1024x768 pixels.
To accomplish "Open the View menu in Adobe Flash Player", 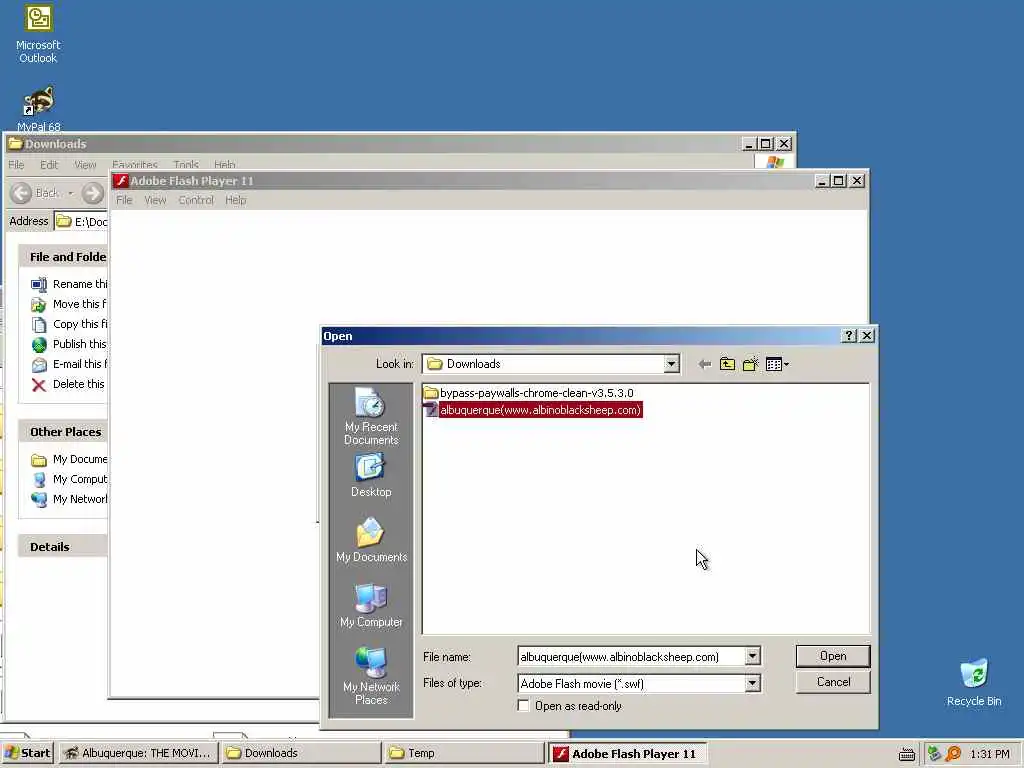I will tap(155, 200).
